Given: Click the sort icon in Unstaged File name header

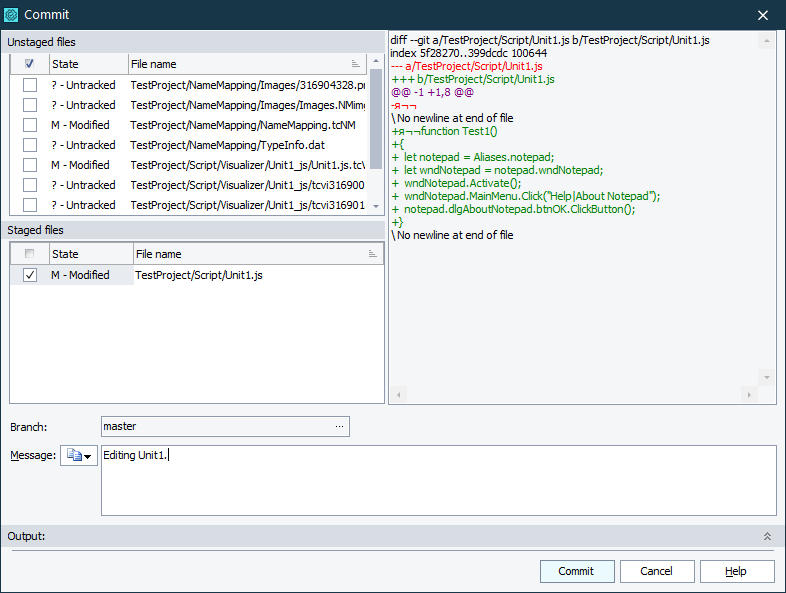Looking at the screenshot, I should coord(356,64).
